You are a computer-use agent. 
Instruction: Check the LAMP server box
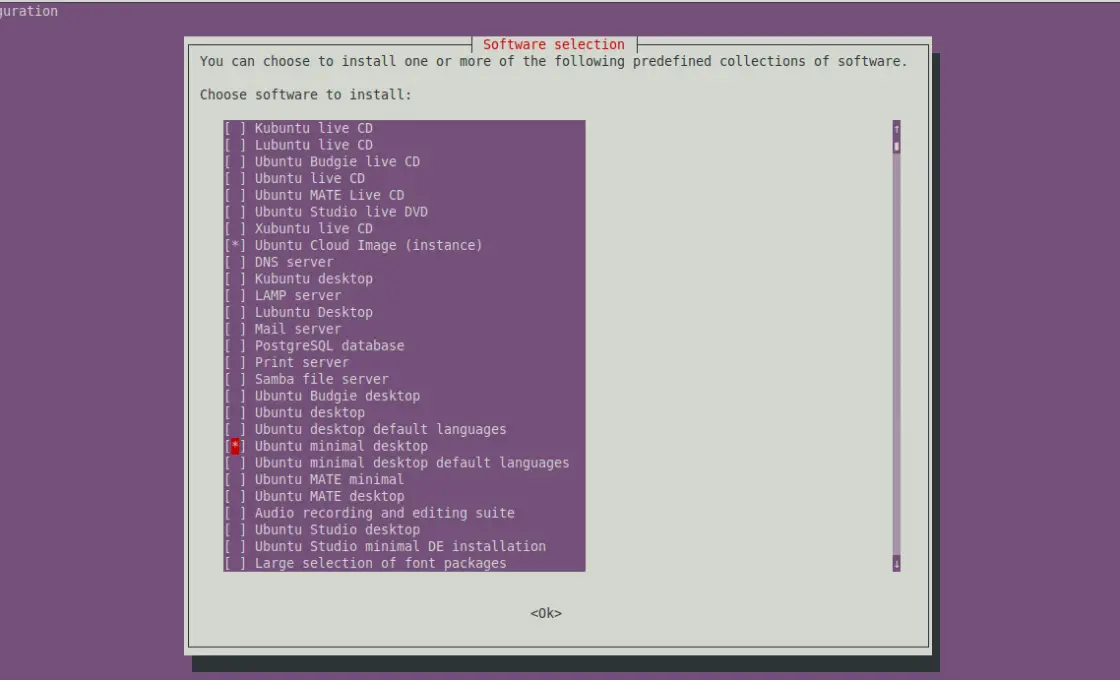point(235,296)
